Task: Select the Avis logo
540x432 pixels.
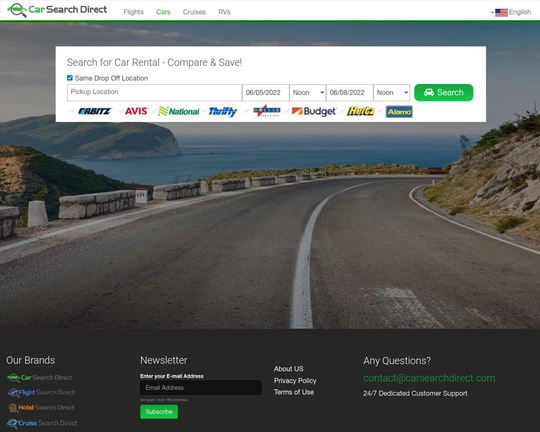Action: [136, 111]
